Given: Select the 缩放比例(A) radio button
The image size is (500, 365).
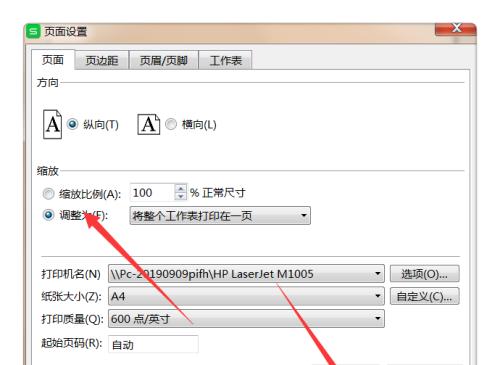Looking at the screenshot, I should click(x=48, y=194).
